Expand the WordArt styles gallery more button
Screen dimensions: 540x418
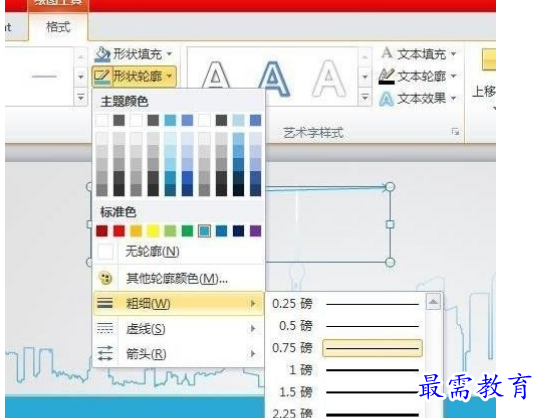pos(365,97)
